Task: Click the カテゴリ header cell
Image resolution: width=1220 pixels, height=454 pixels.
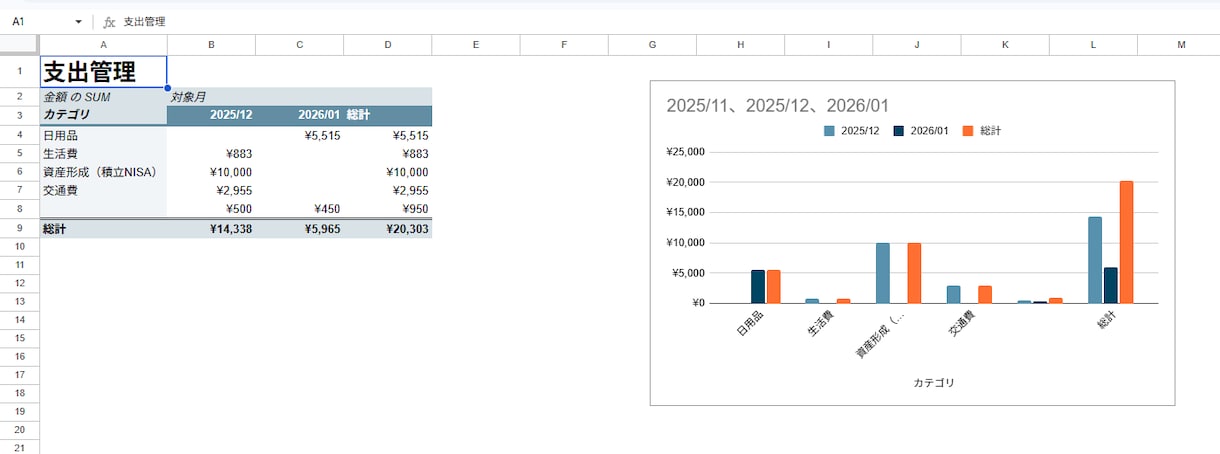Action: (103, 115)
